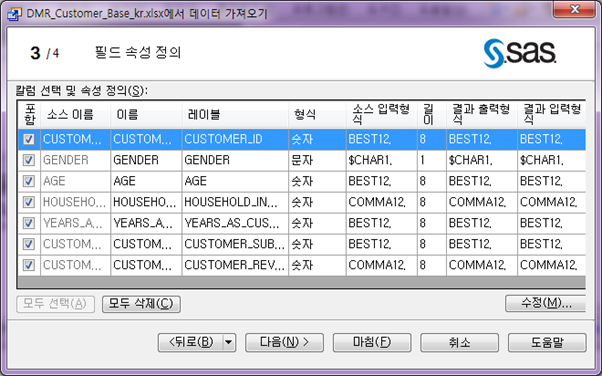Click CUSTOMER_REV row output format COMMA12. cell
This screenshot has height=376, width=602.
click(x=482, y=265)
